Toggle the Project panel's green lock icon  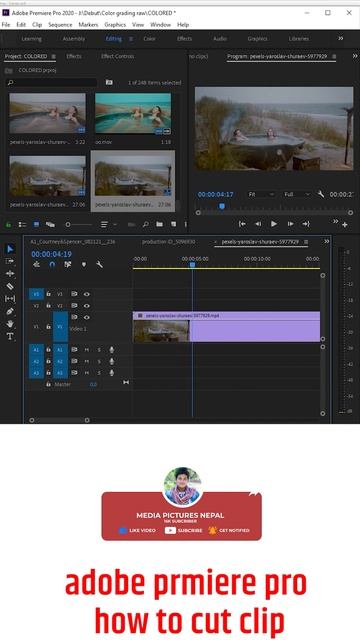8,224
